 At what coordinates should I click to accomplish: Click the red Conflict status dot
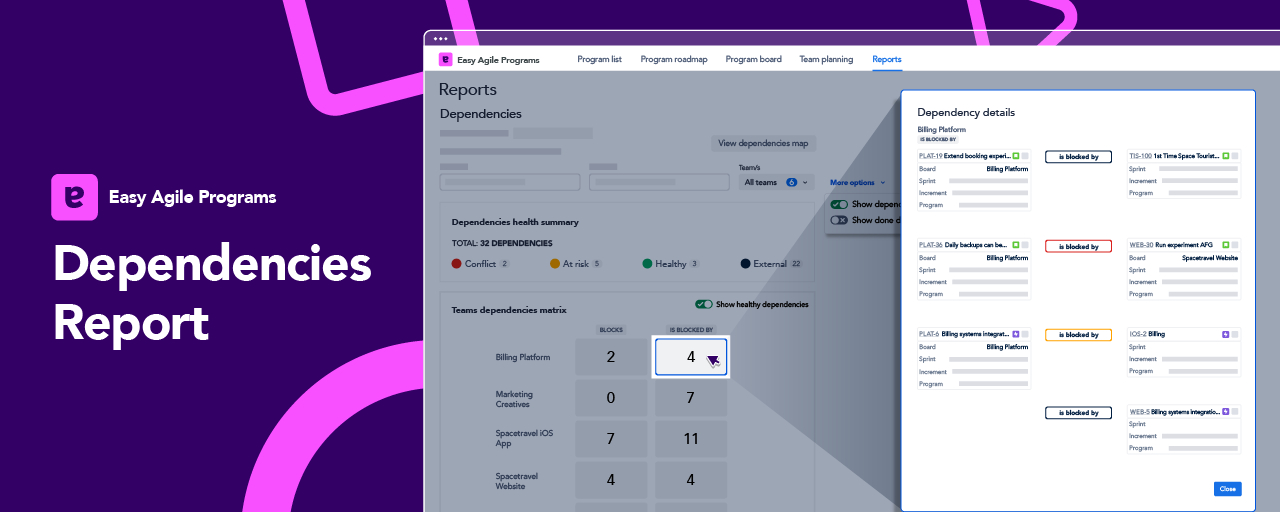click(457, 264)
